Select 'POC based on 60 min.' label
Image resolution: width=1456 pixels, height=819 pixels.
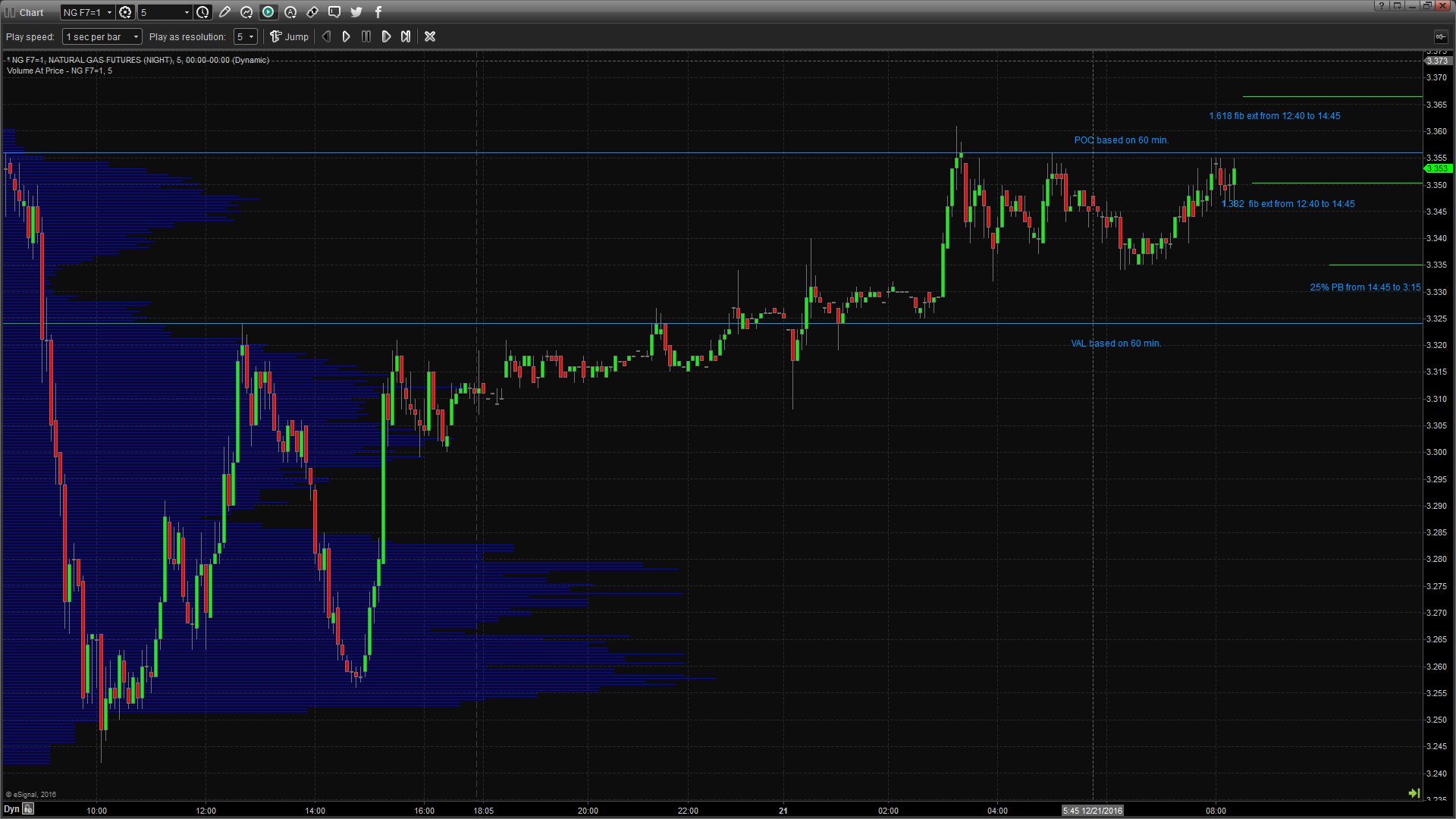(1121, 140)
